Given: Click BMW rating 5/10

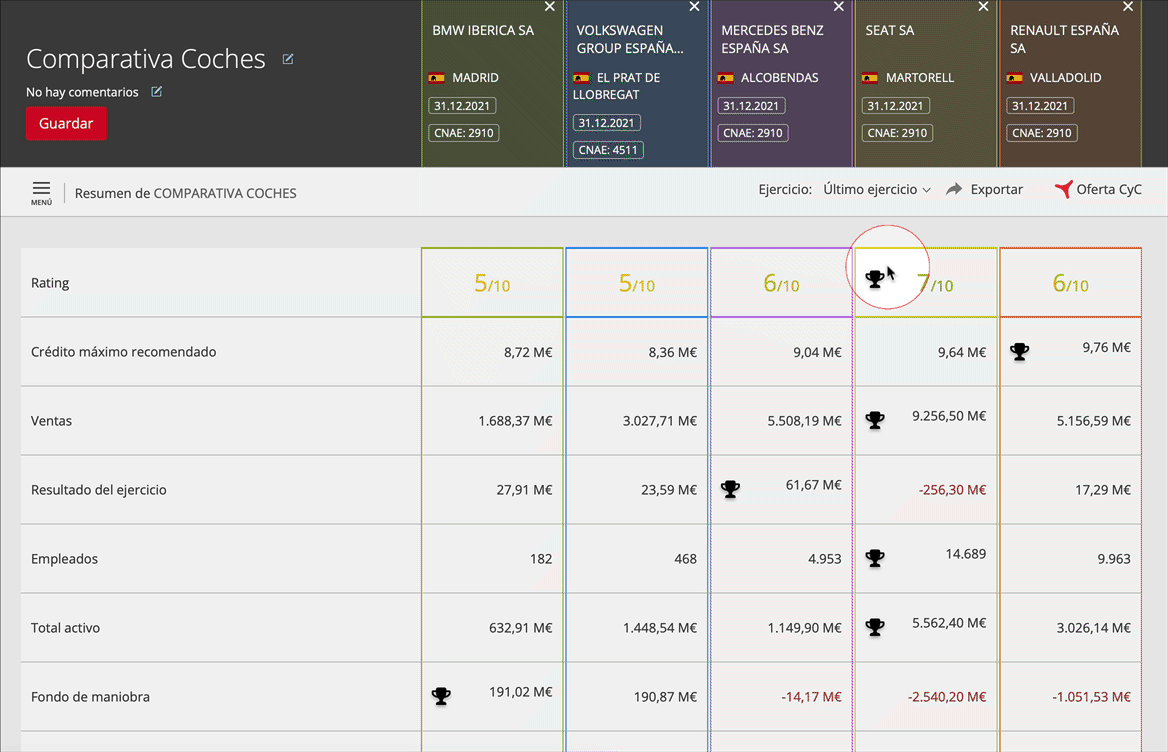Looking at the screenshot, I should (x=492, y=284).
